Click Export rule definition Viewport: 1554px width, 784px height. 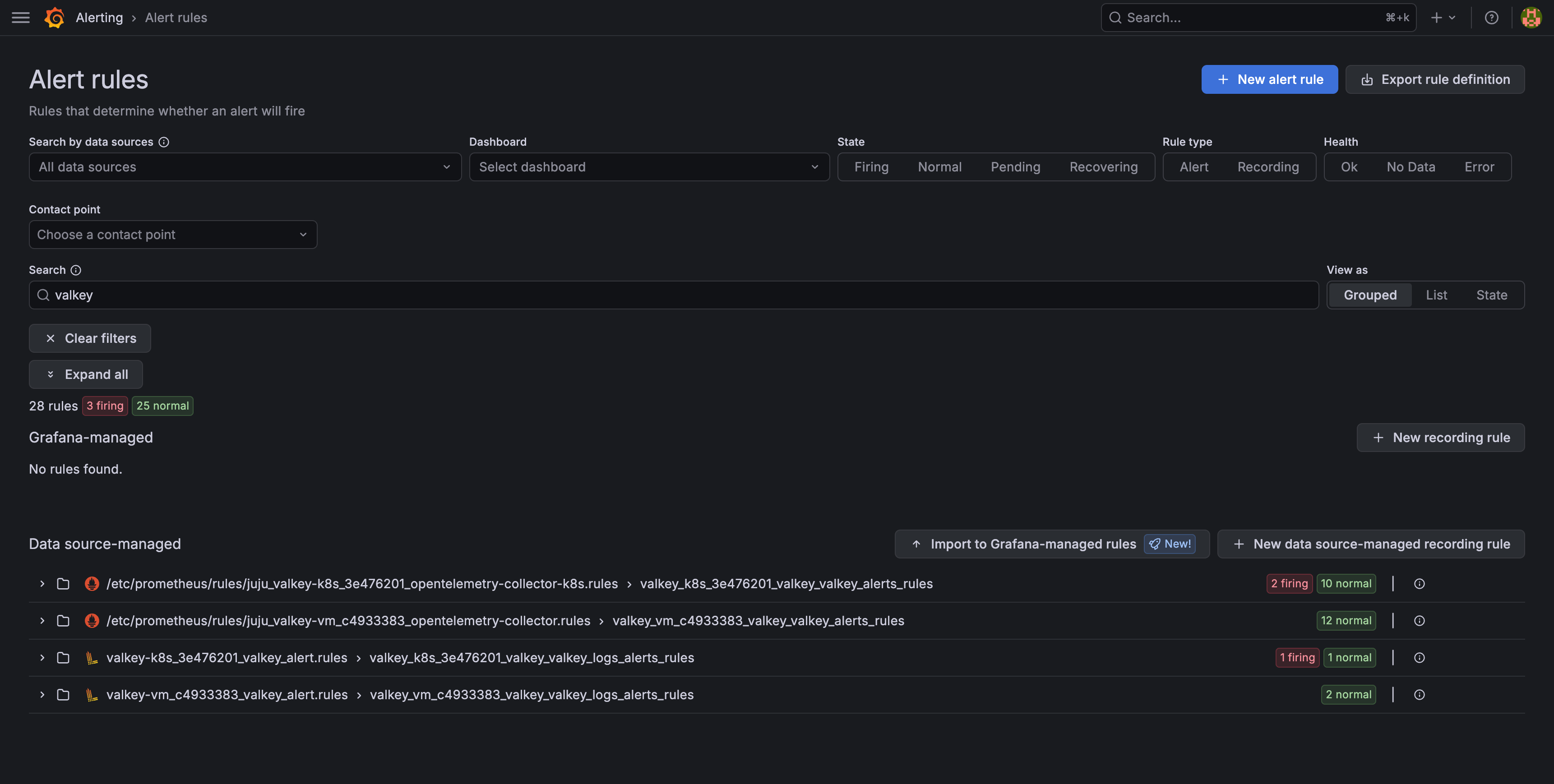click(x=1434, y=79)
